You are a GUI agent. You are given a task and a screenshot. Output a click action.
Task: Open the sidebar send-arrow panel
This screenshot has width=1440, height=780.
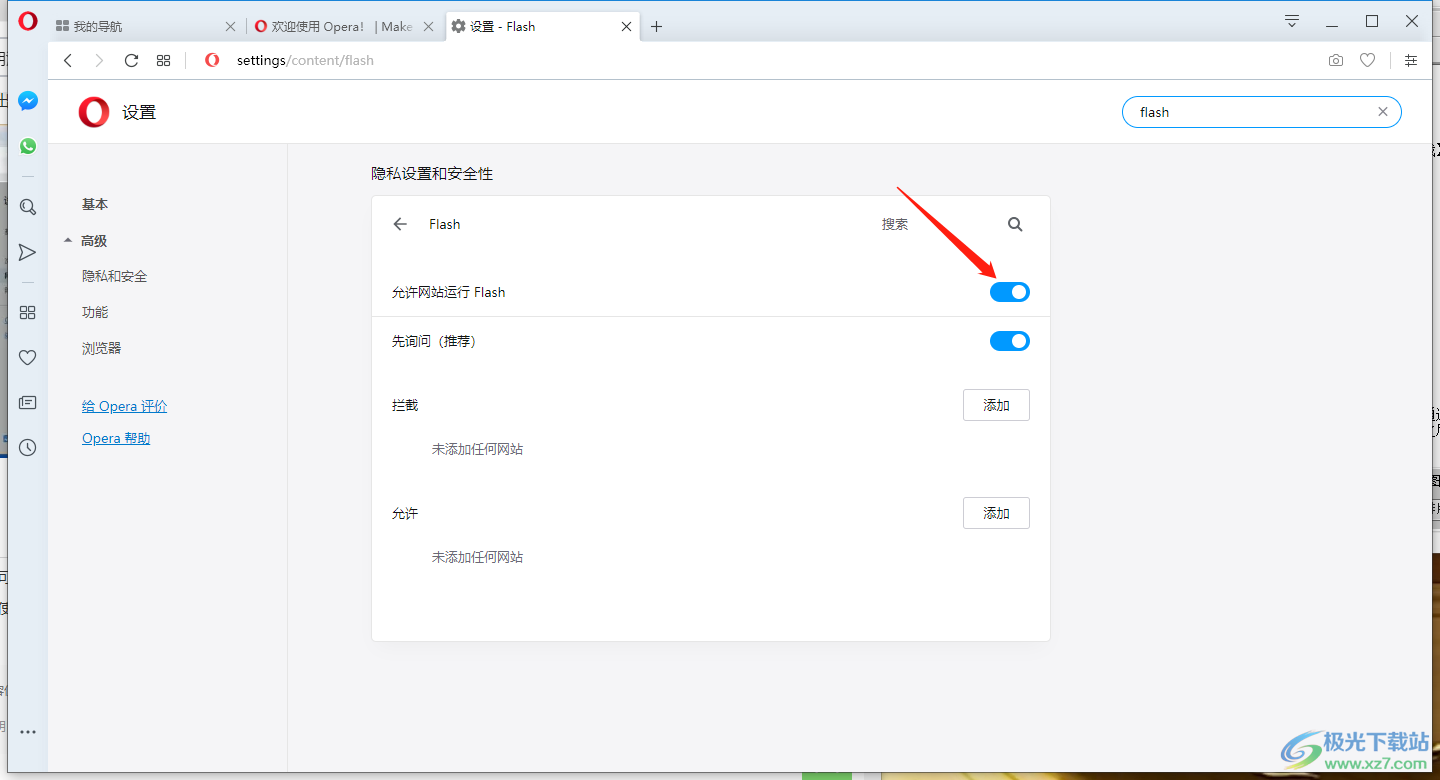pyautogui.click(x=28, y=252)
